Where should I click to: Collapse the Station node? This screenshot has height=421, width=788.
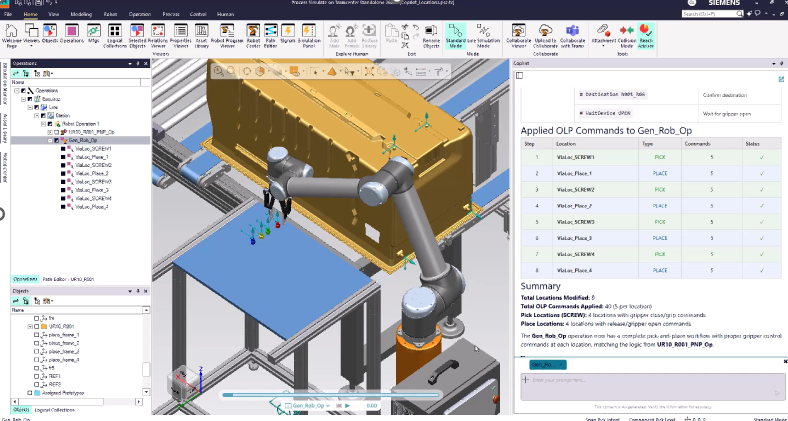[36, 116]
